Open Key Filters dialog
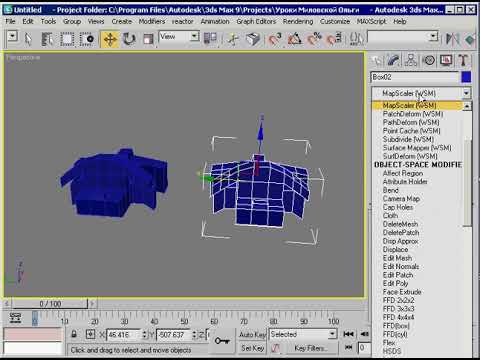 310,348
